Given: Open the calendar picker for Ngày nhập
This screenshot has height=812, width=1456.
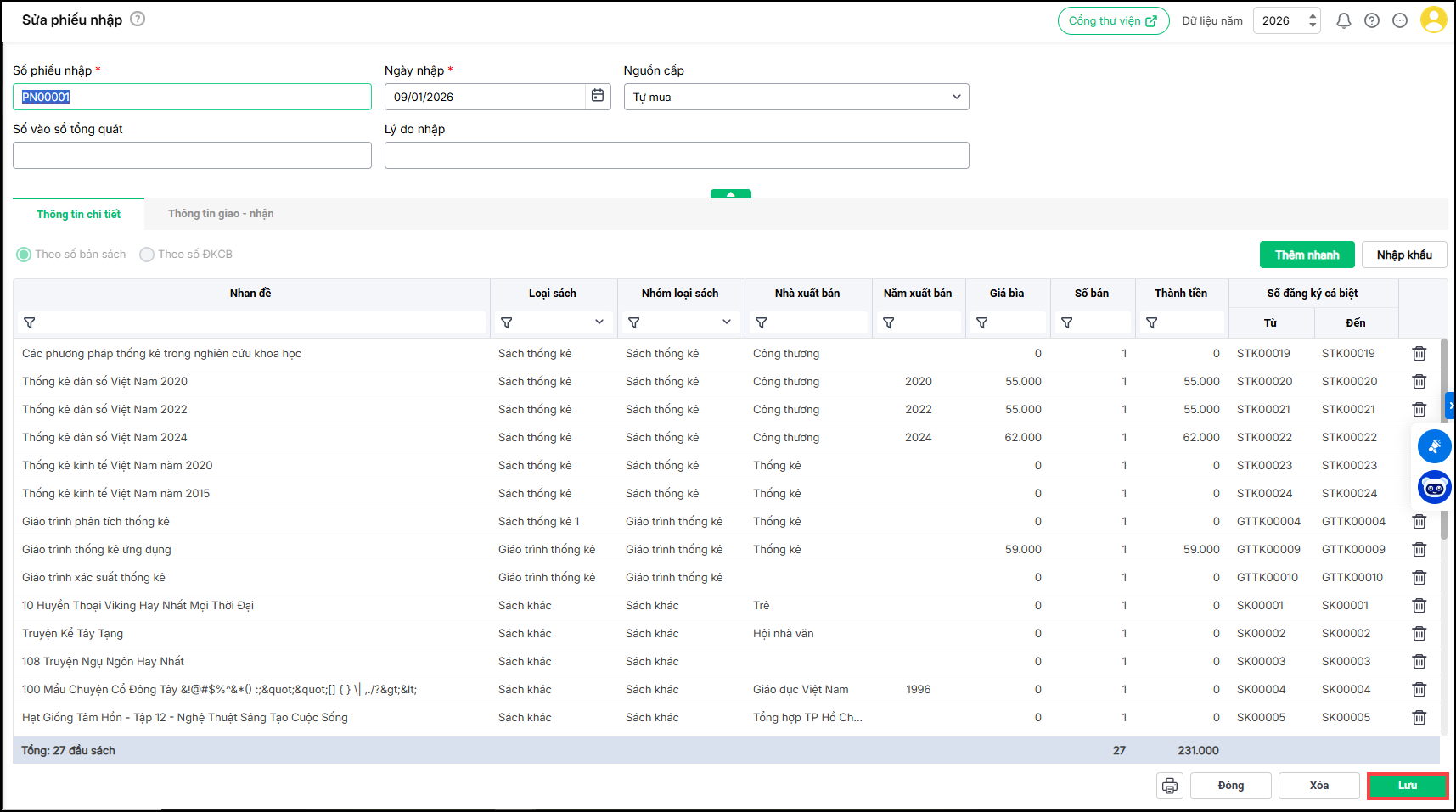Looking at the screenshot, I should (x=598, y=97).
